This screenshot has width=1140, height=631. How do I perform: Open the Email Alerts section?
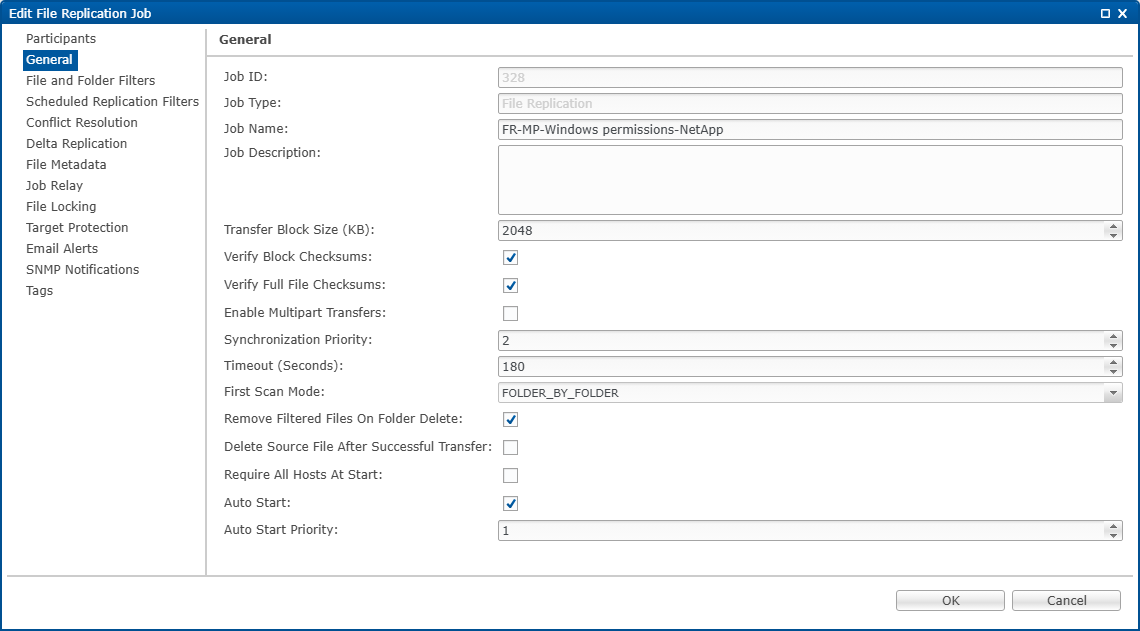click(62, 249)
